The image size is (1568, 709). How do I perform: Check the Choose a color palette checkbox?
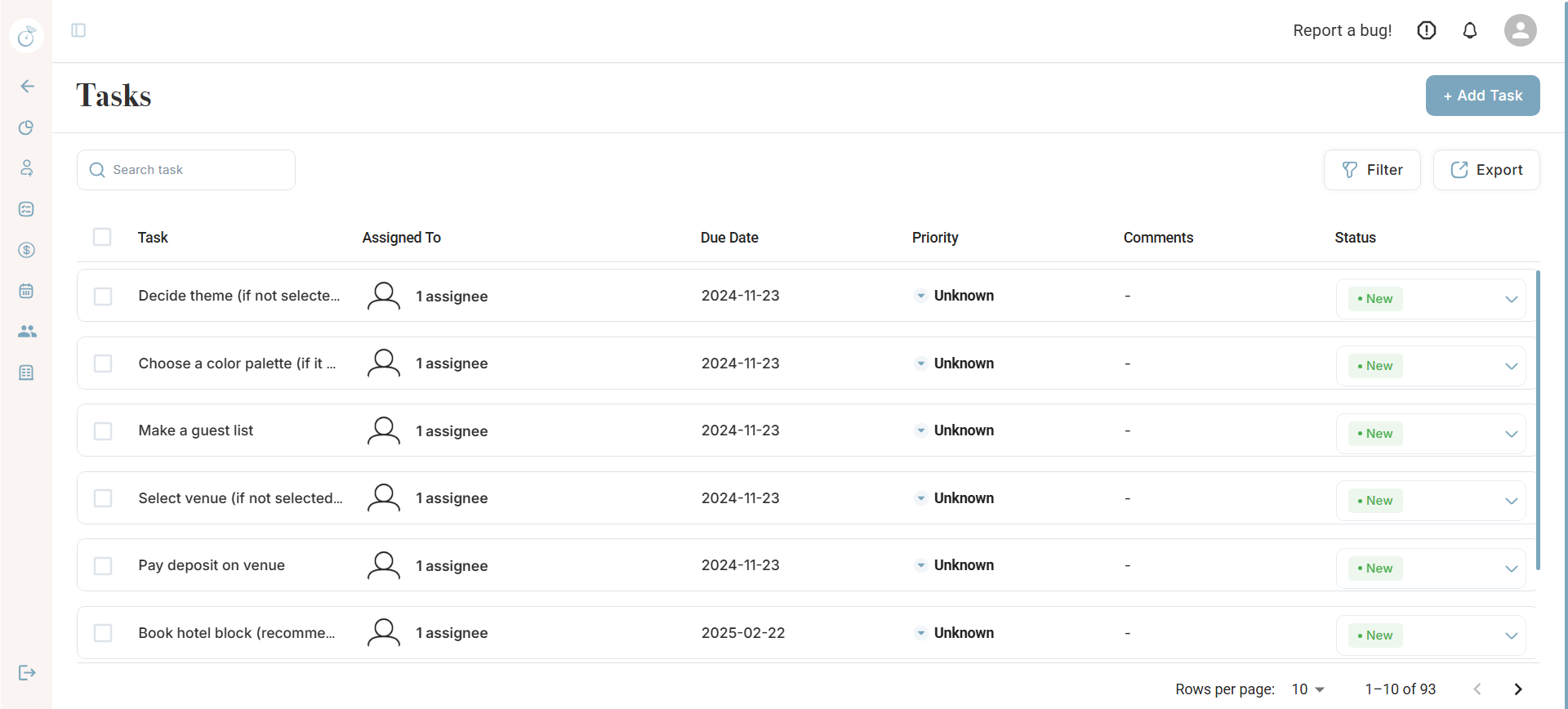pyautogui.click(x=103, y=363)
